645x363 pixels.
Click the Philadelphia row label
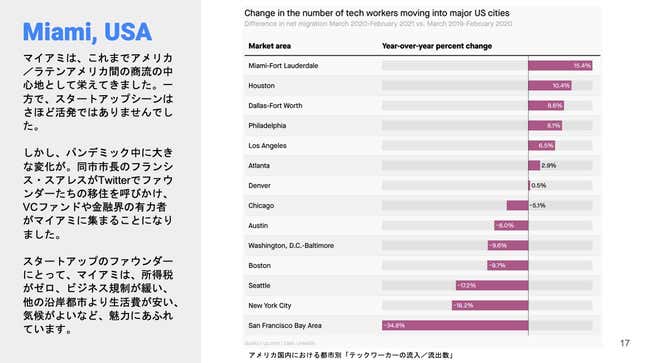tap(267, 126)
